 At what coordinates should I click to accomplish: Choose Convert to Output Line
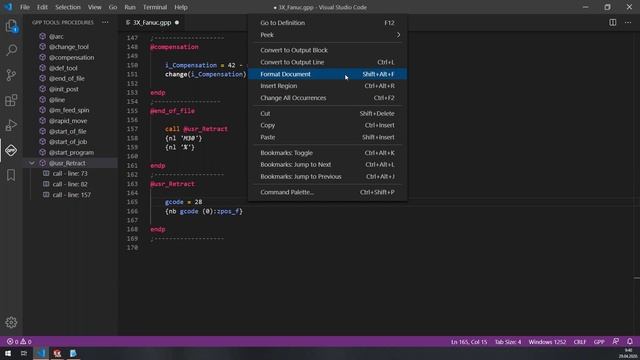pos(327,62)
